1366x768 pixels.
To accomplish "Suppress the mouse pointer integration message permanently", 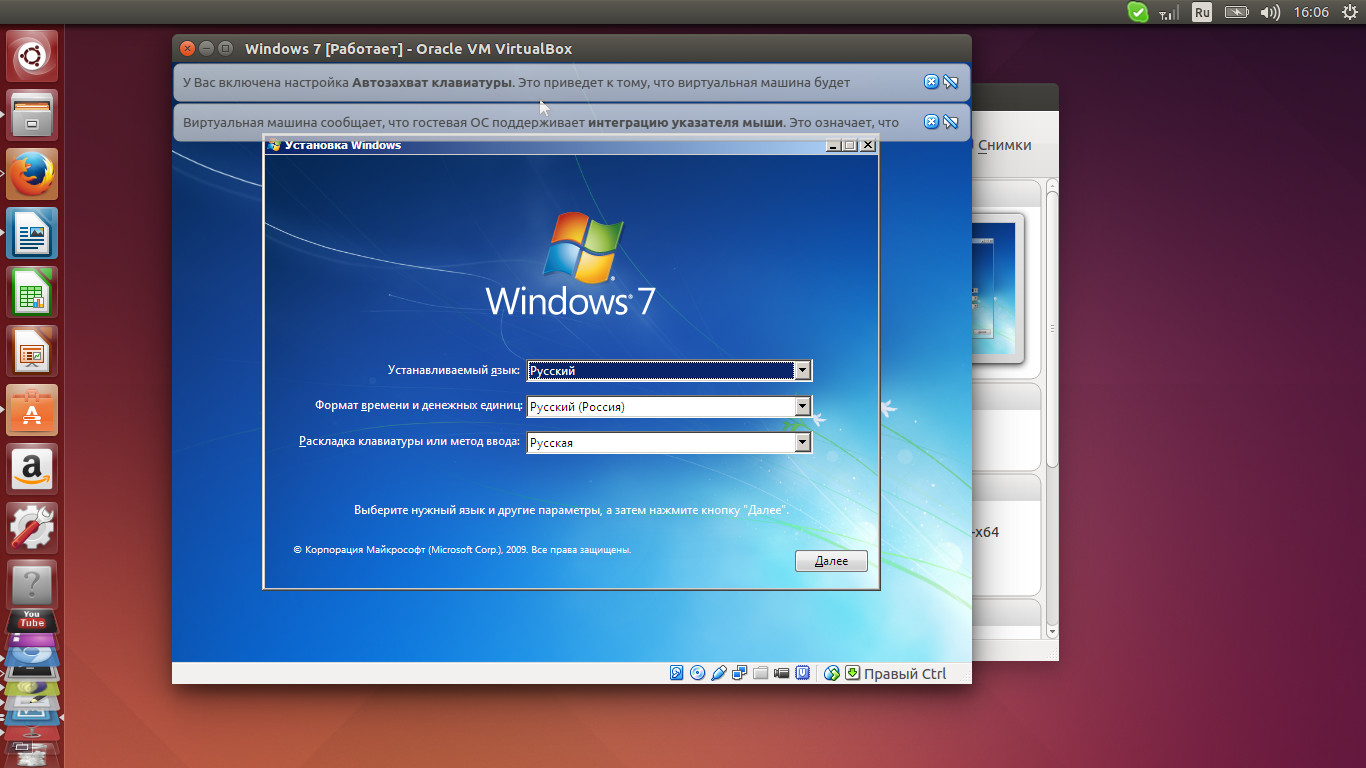I will (x=951, y=122).
